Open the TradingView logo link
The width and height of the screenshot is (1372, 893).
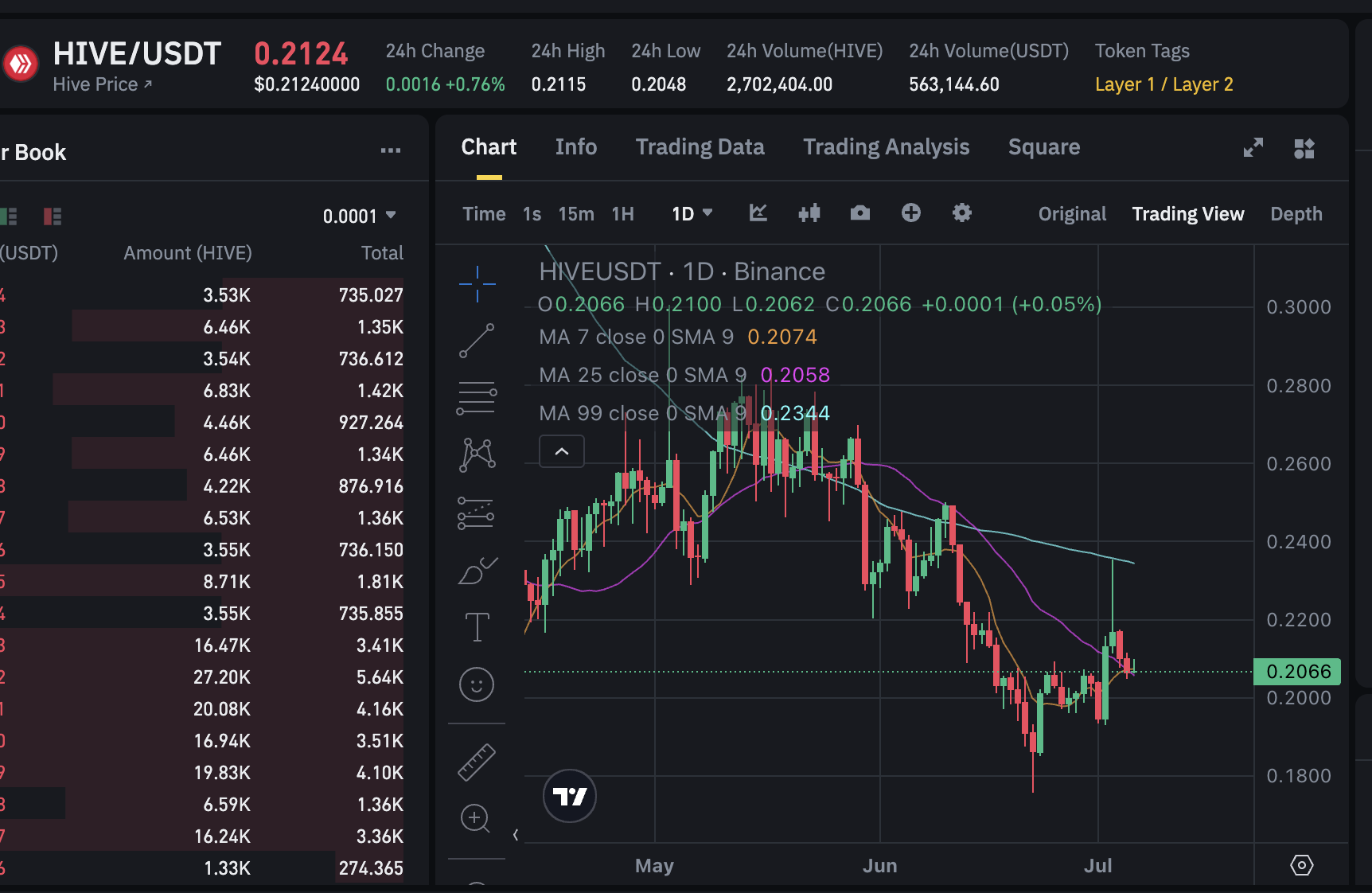click(570, 796)
